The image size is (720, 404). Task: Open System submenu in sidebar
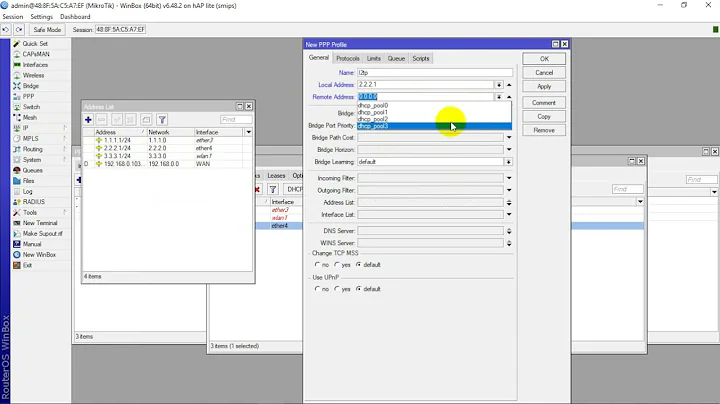[x=32, y=160]
